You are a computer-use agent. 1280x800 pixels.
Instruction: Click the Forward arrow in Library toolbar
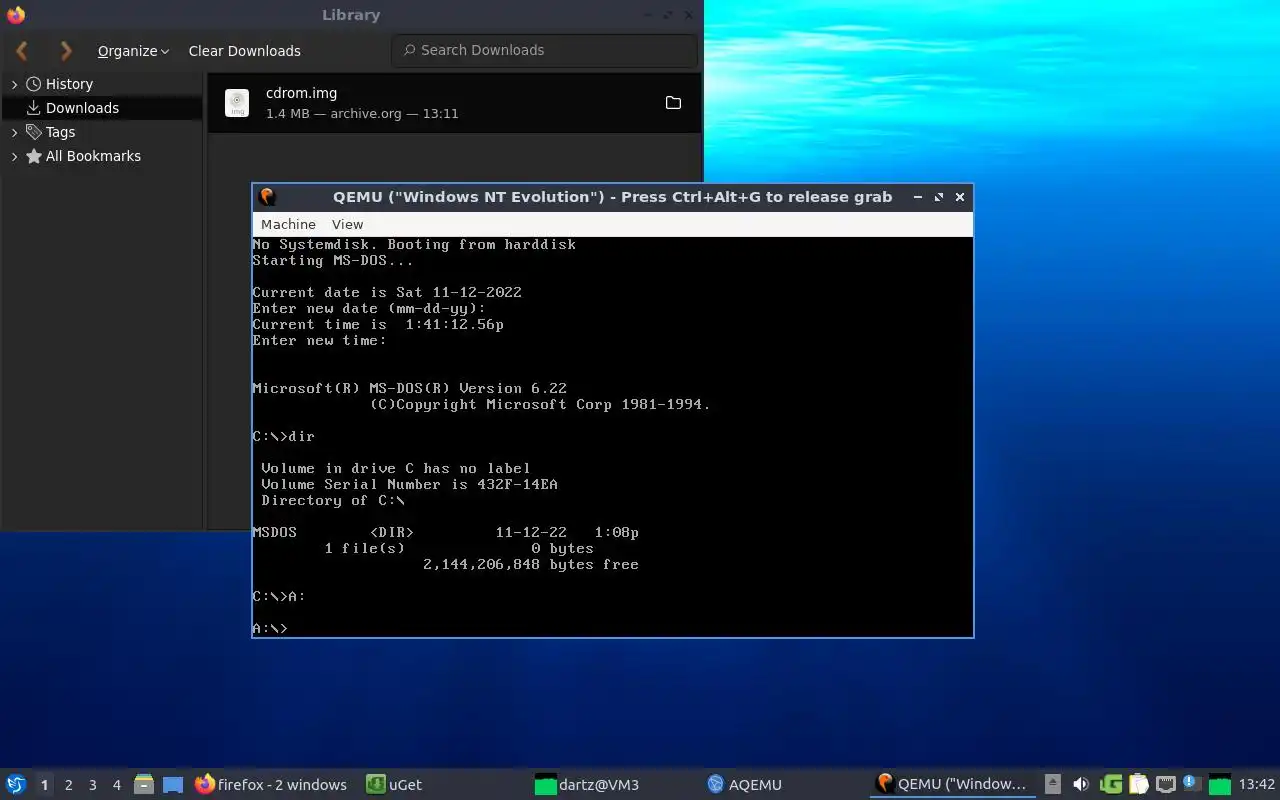tap(66, 50)
